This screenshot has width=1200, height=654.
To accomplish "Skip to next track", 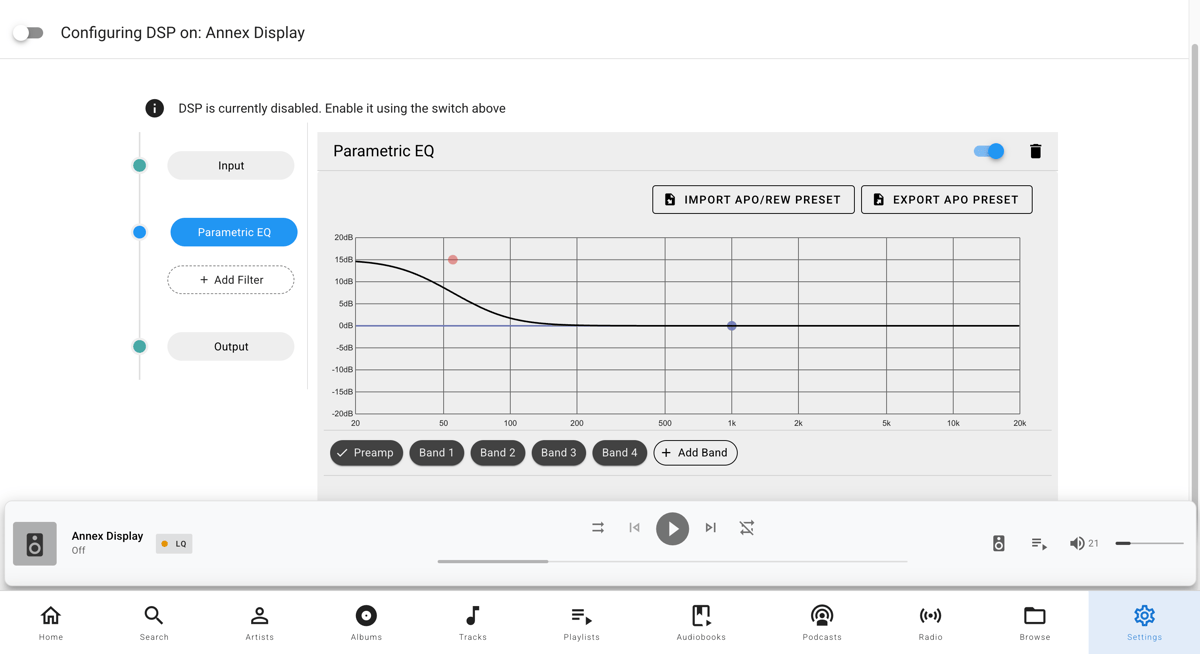I will click(710, 528).
